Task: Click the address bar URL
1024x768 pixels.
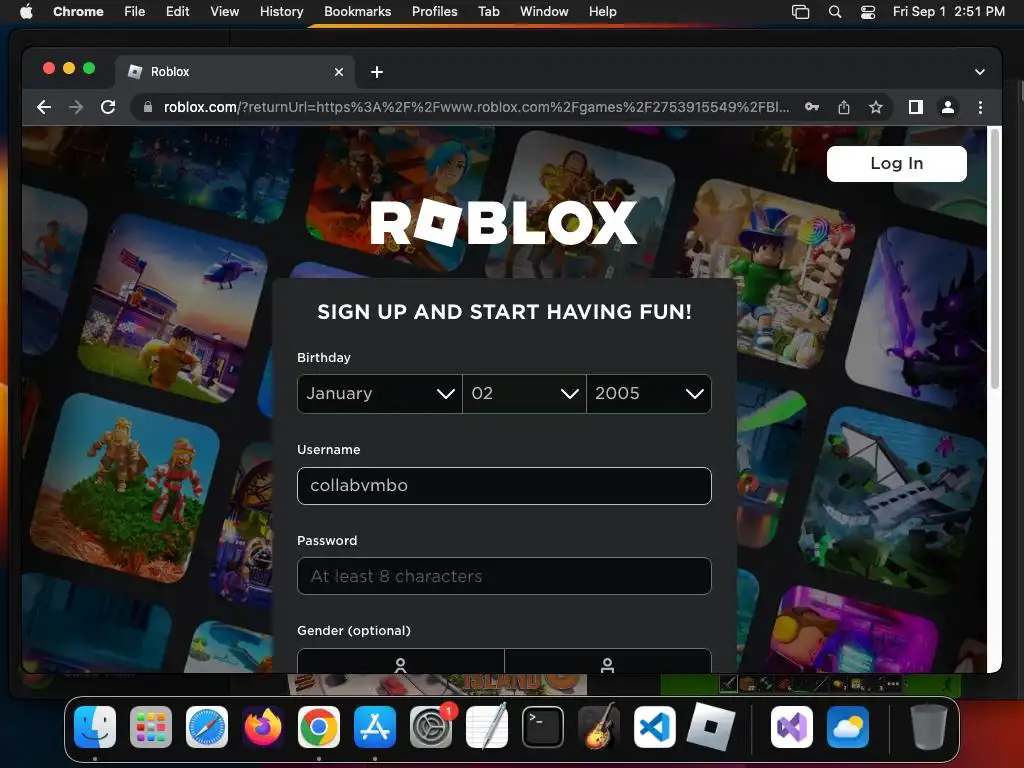Action: tap(476, 107)
